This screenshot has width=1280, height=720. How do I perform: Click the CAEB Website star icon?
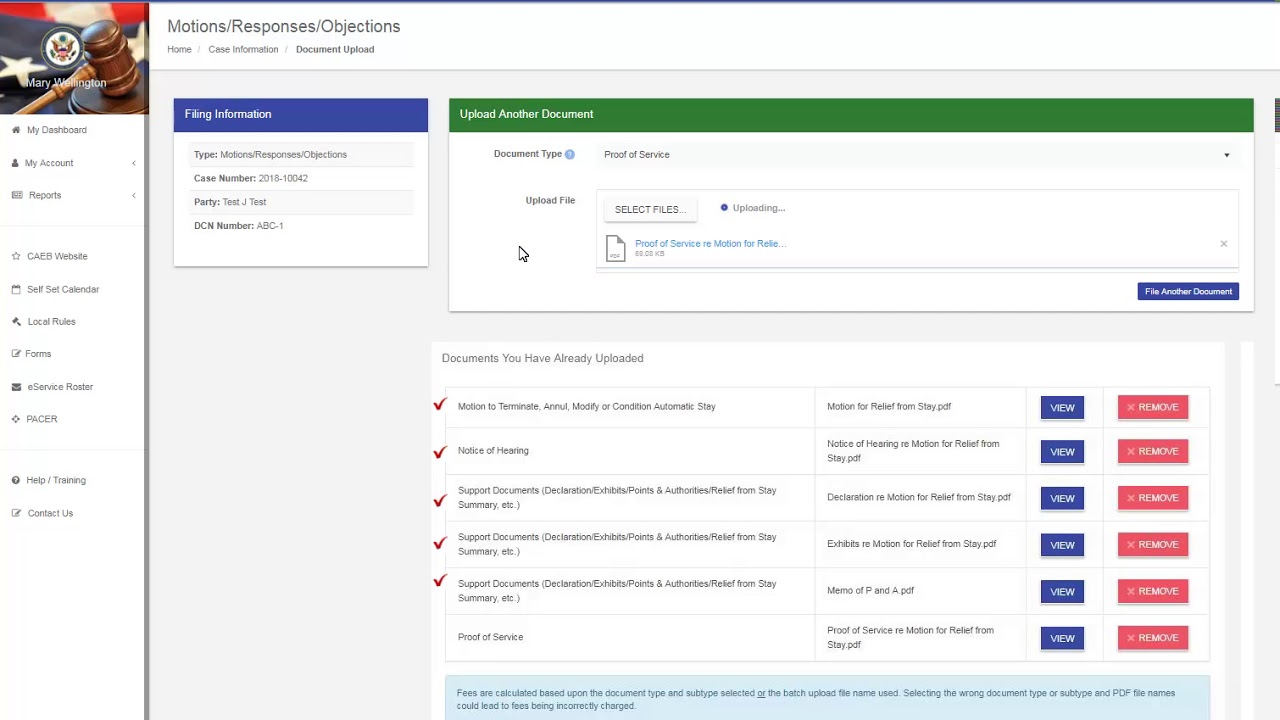coord(16,256)
